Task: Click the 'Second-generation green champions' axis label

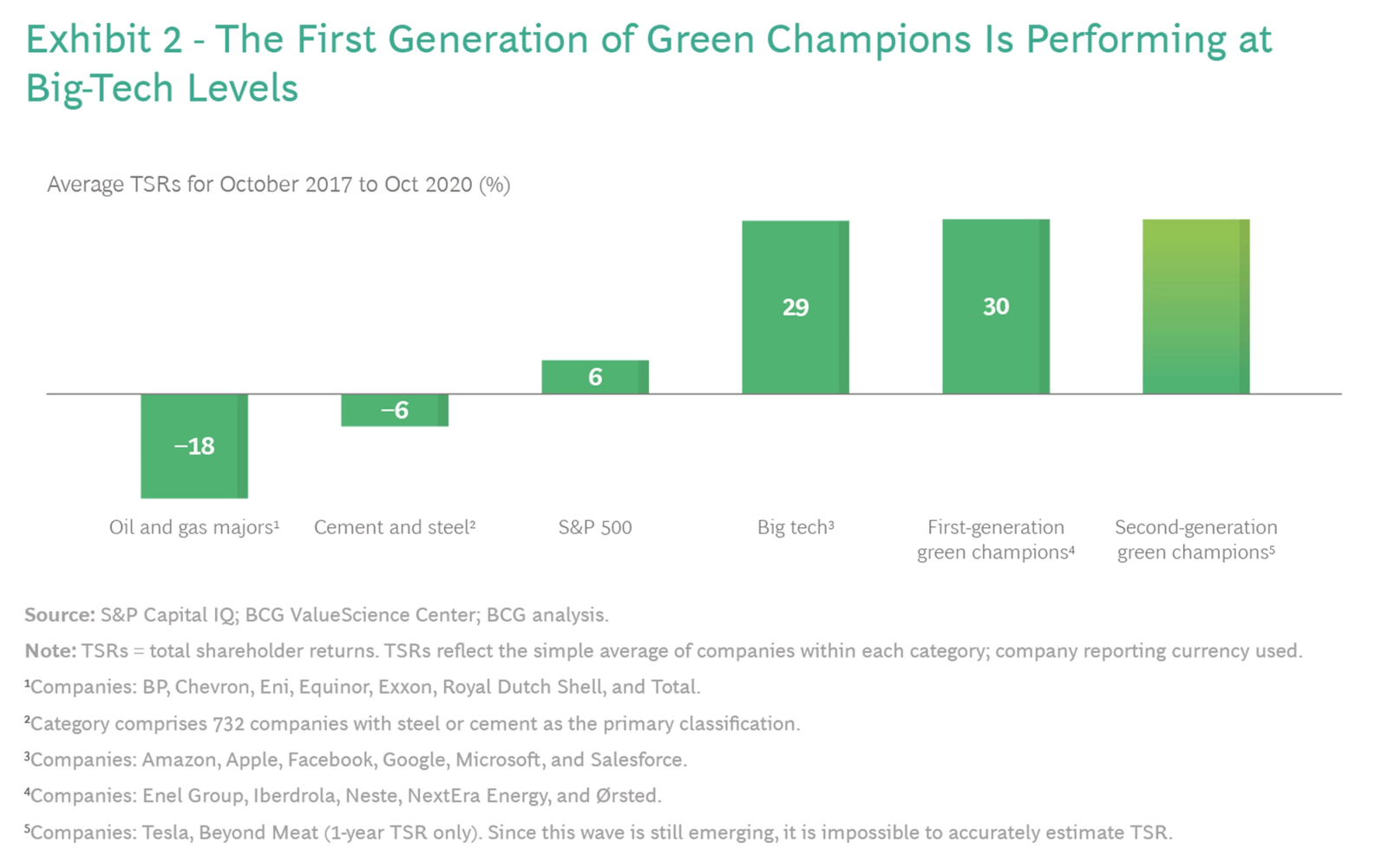Action: tap(1196, 539)
